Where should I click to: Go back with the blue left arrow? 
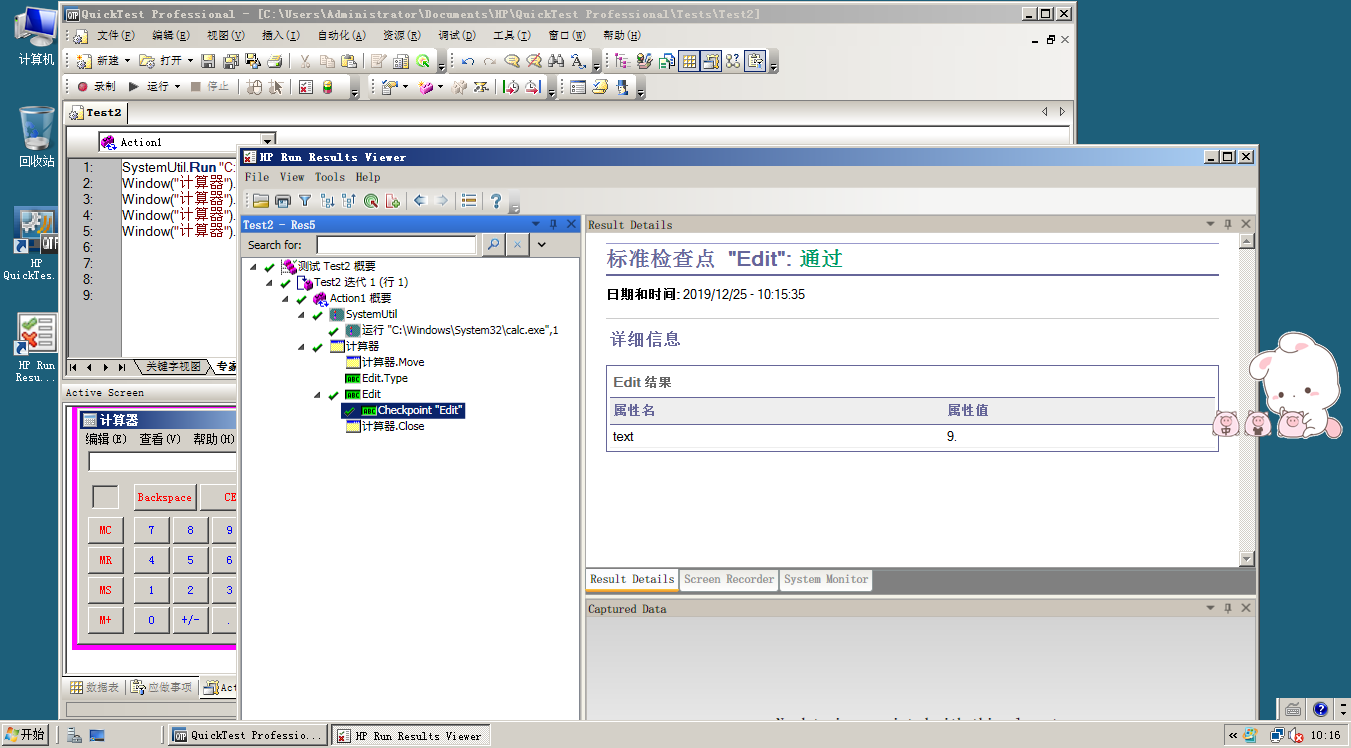pyautogui.click(x=420, y=201)
